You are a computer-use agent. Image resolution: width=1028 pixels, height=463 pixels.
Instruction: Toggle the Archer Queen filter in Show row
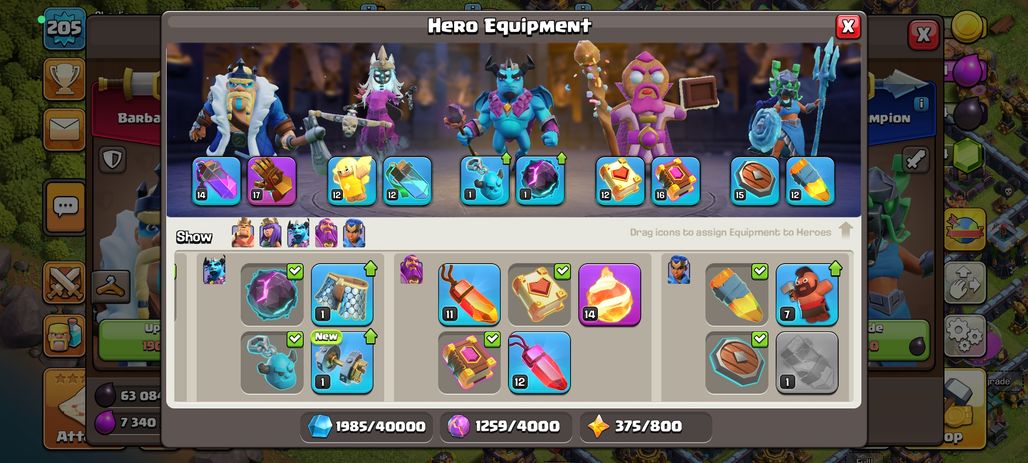(x=270, y=233)
